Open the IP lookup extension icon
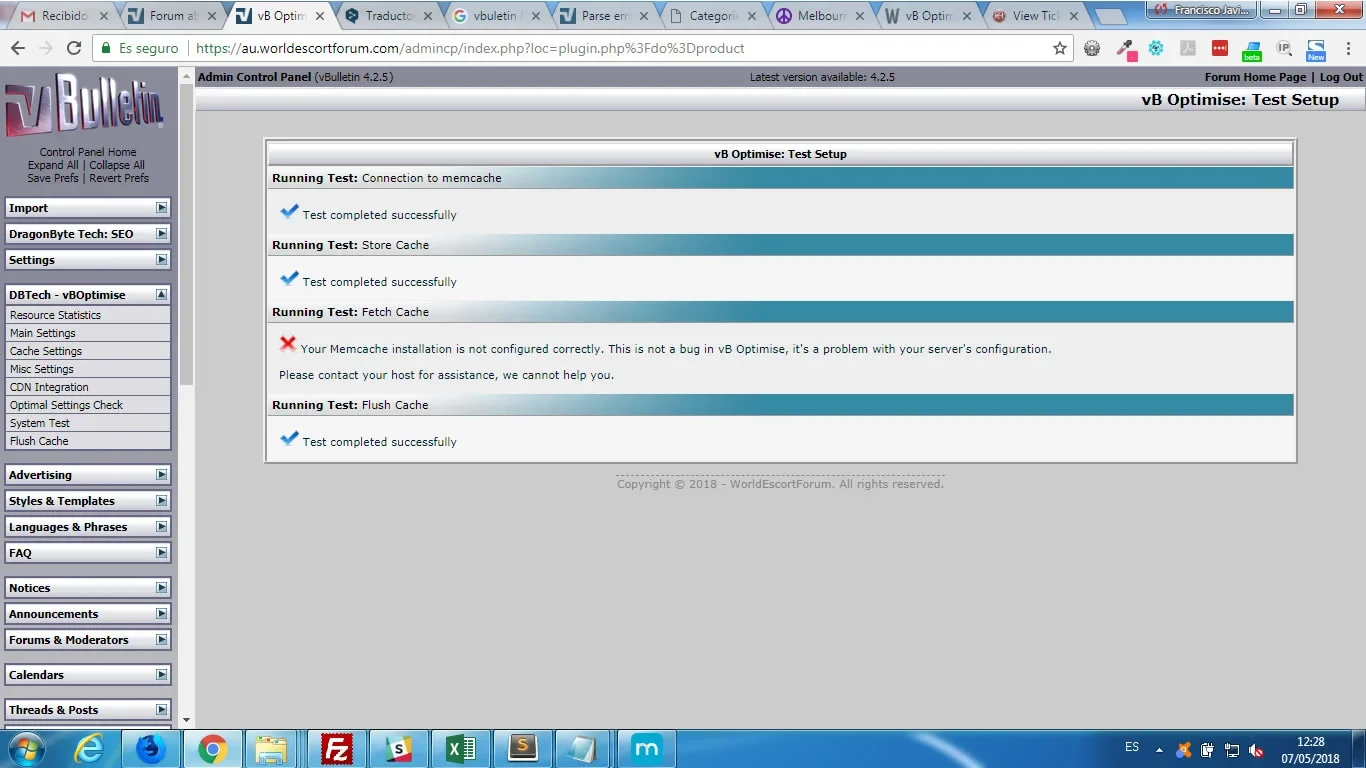Image resolution: width=1366 pixels, height=768 pixels. point(1284,48)
